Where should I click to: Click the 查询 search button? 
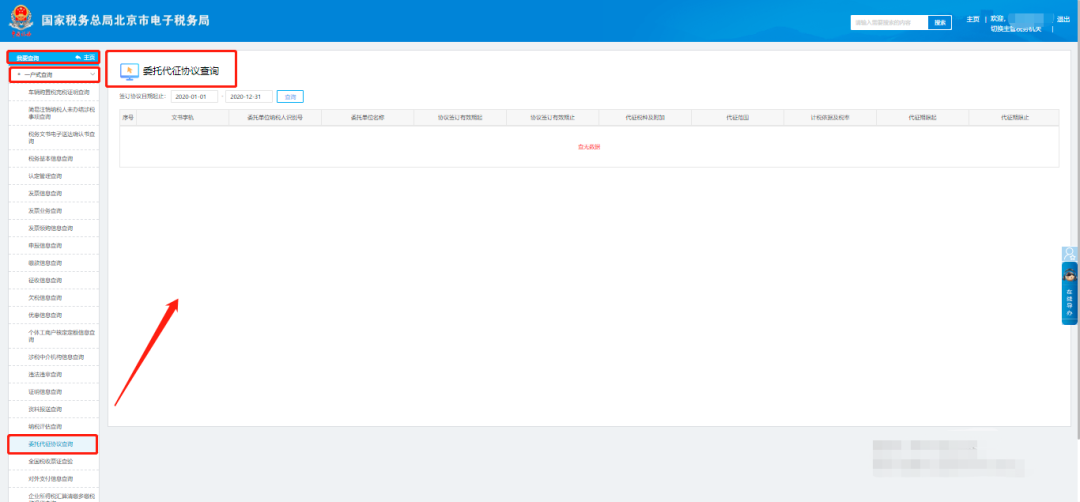(290, 96)
